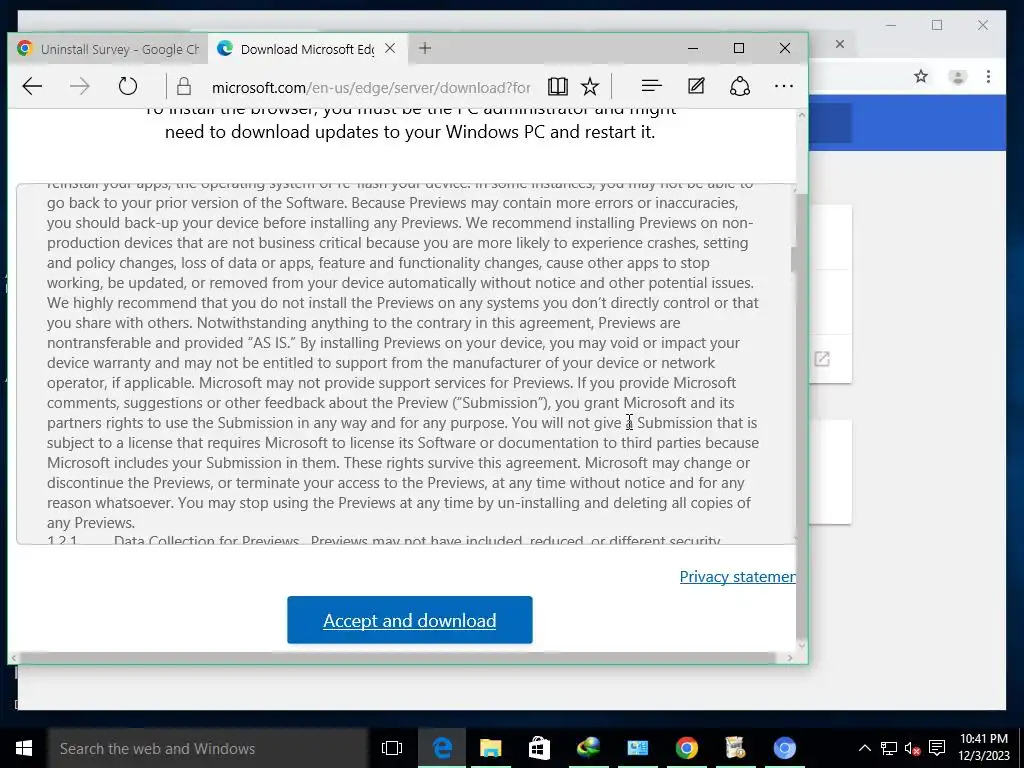1024x768 pixels.
Task: Open Reading view in Edge
Action: 558,86
